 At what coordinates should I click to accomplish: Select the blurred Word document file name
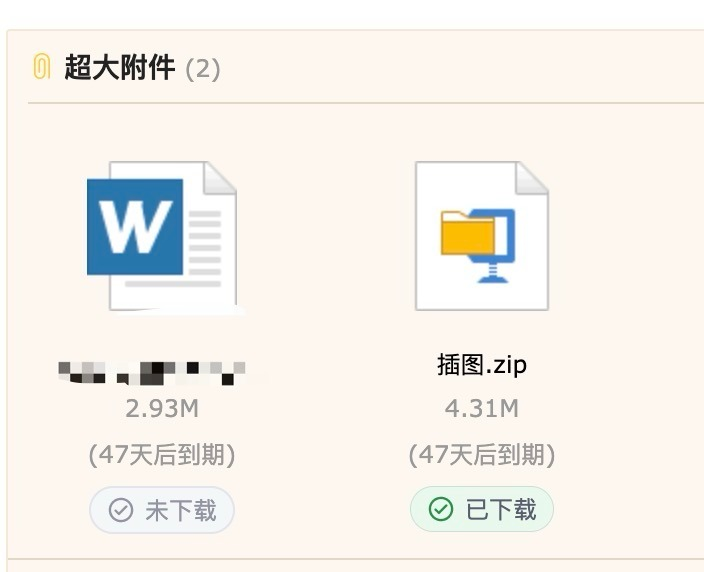[x=152, y=372]
